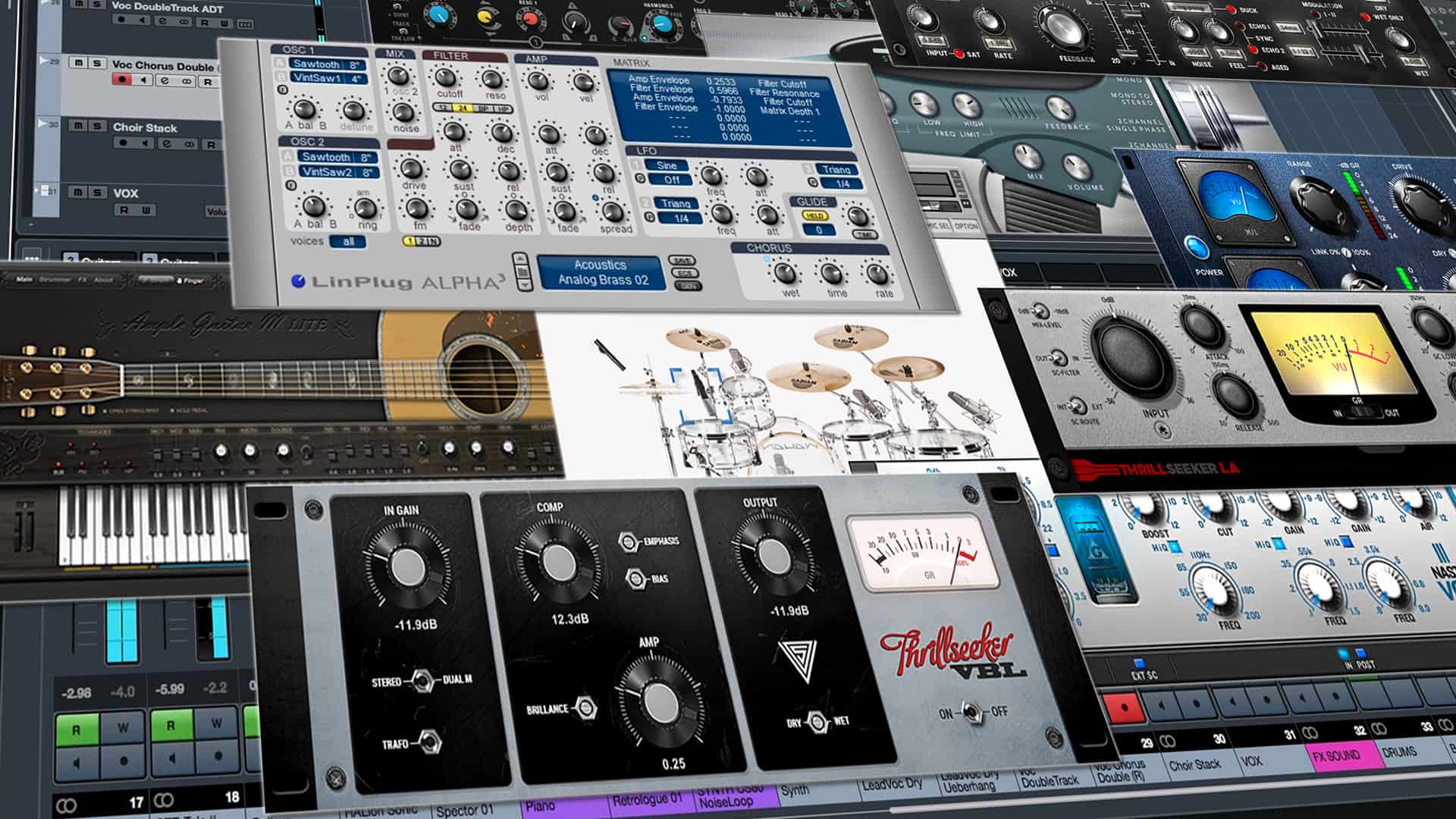Open channel edit 'e' on Voc DoubleTrack ADT
The image size is (1456, 819).
click(x=163, y=20)
